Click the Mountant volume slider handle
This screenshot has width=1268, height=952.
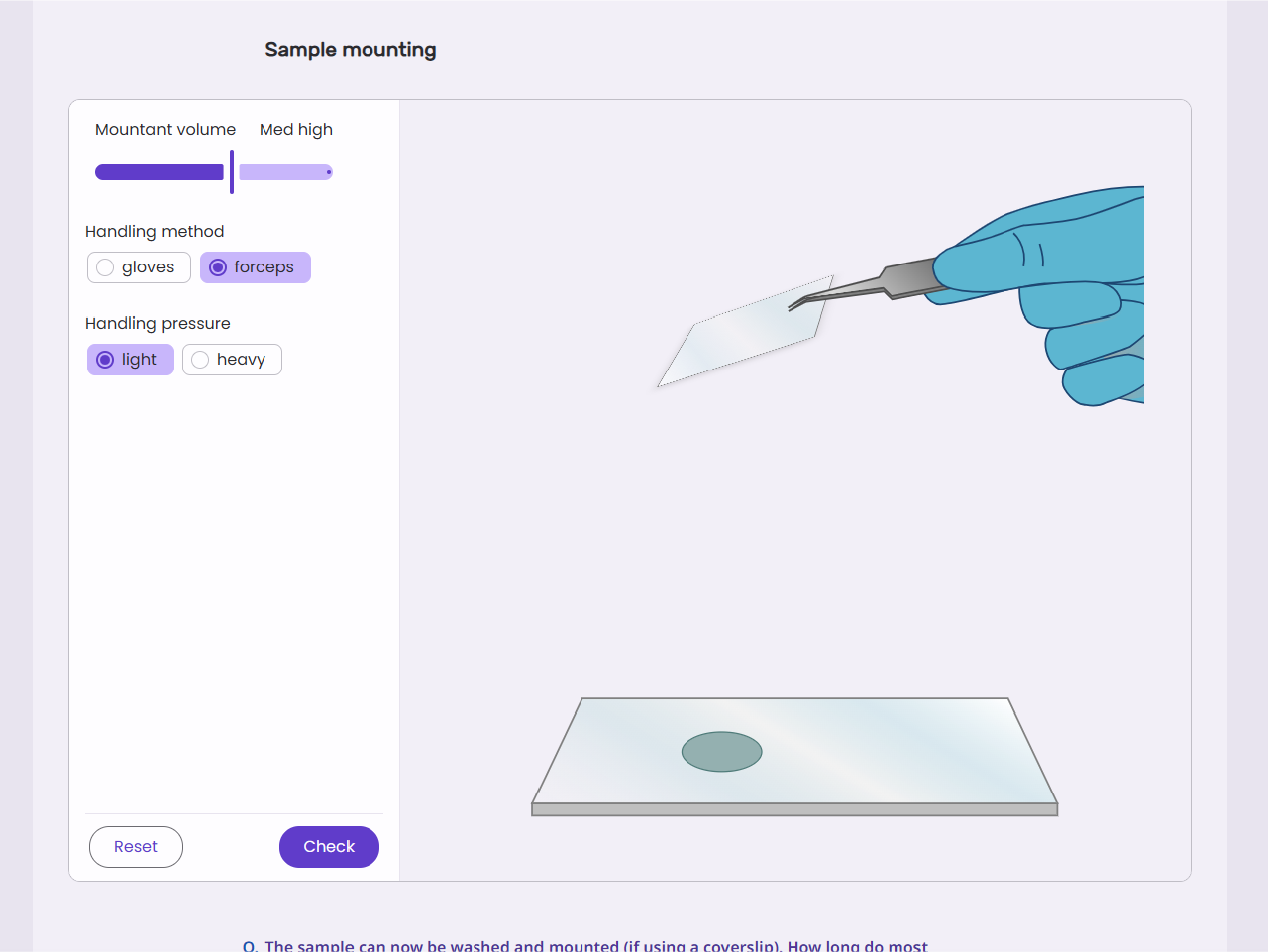[x=232, y=172]
